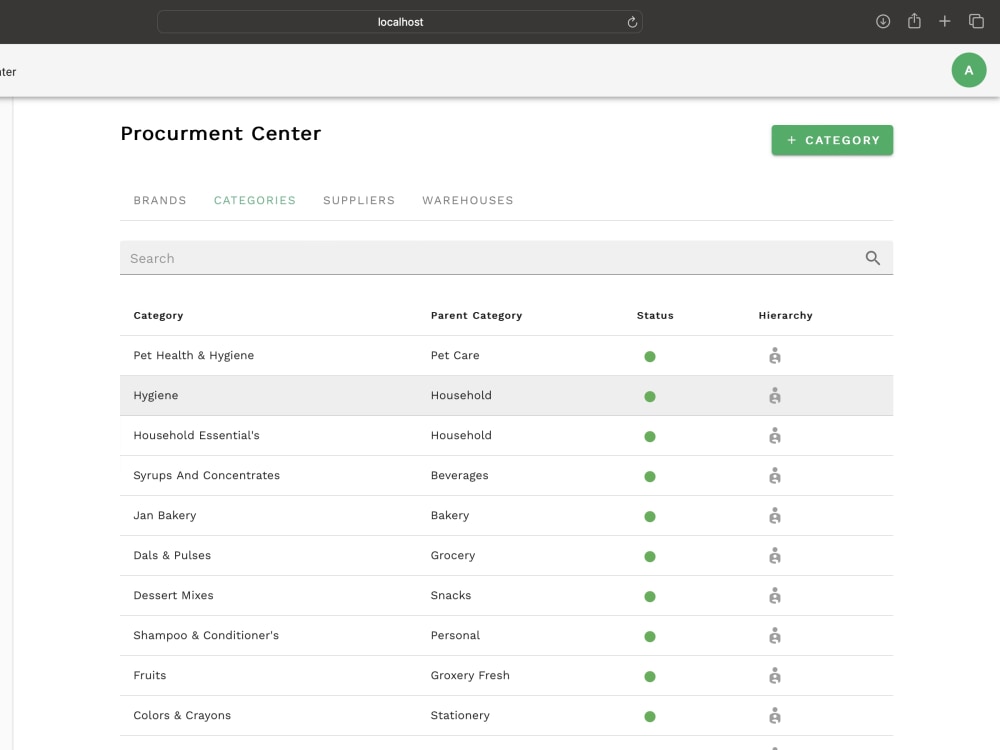
Task: Click the Category column header
Action: coord(158,316)
